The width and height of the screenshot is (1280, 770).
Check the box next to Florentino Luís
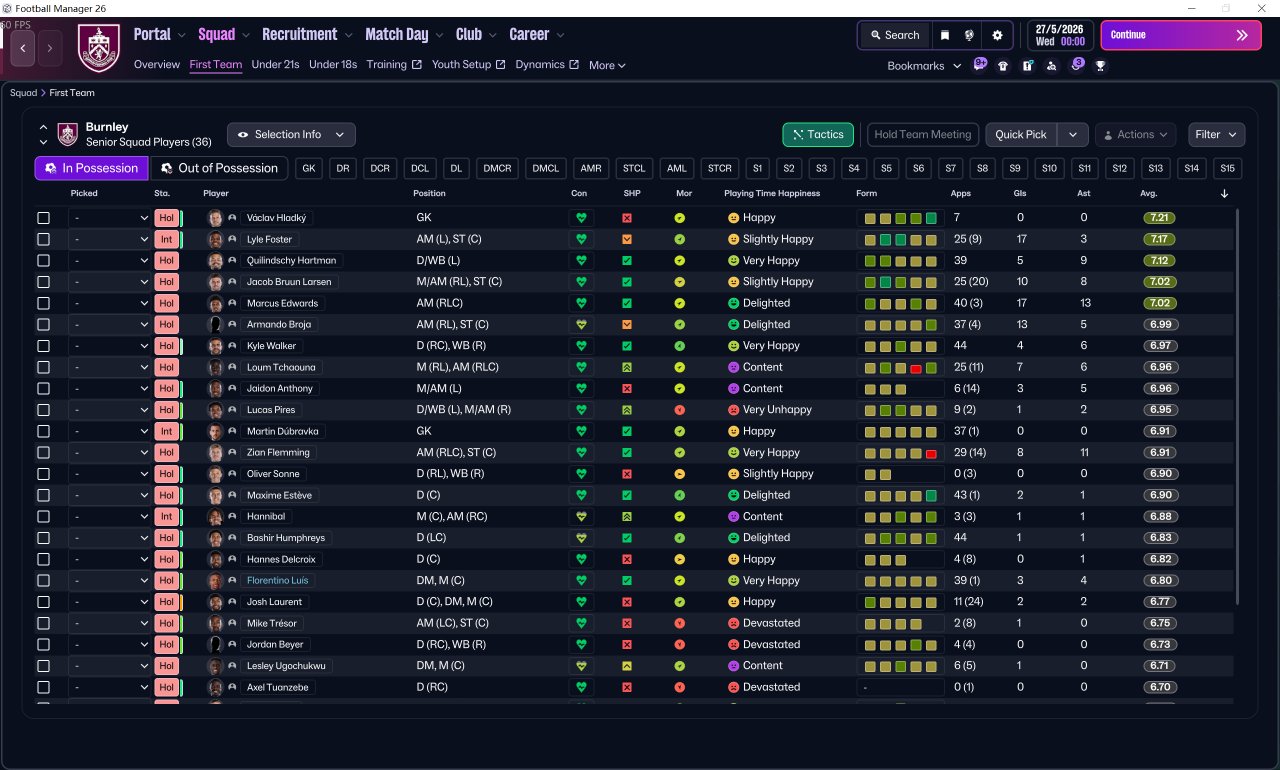coord(43,581)
